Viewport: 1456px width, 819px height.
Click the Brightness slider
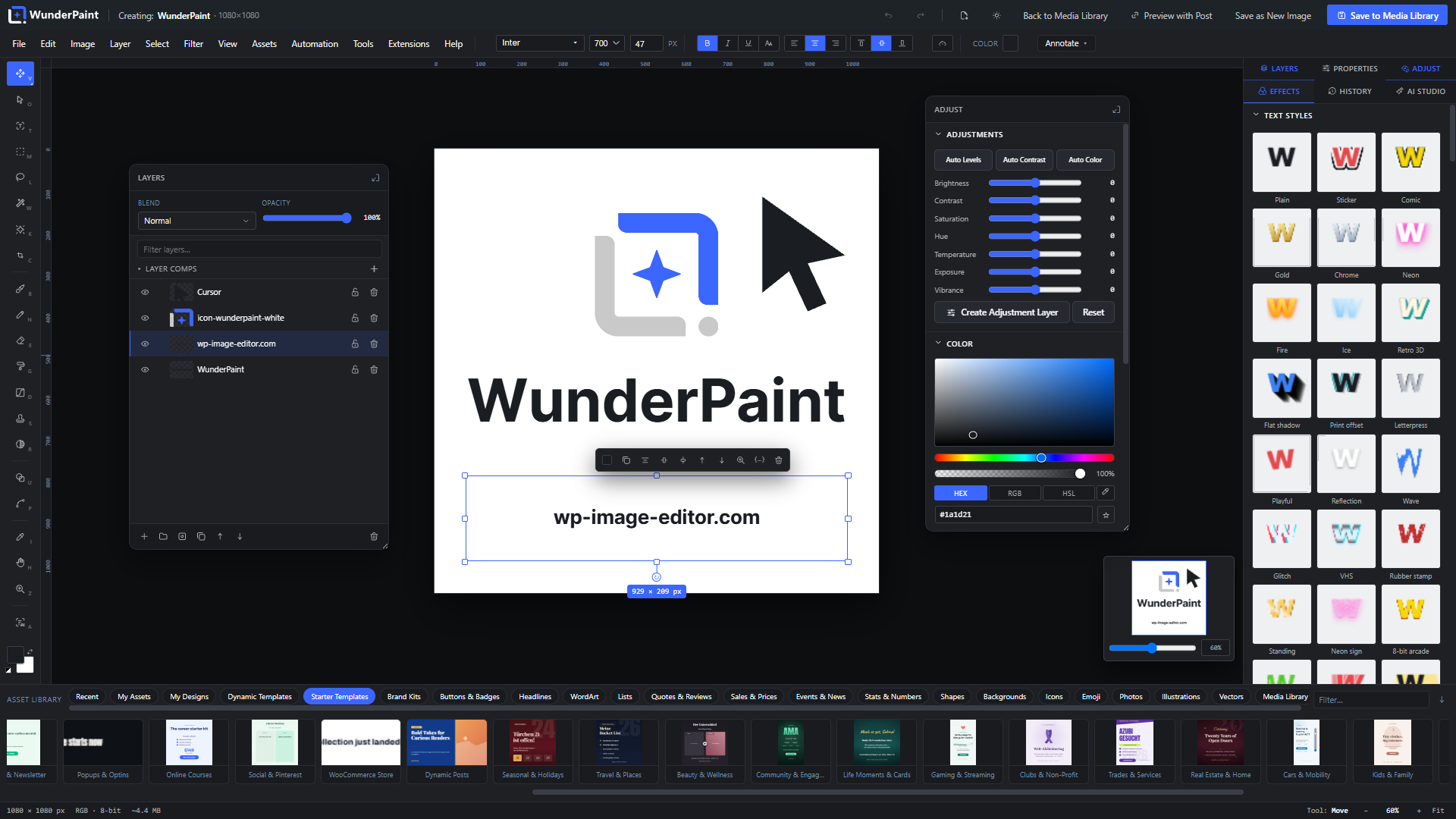click(1035, 183)
